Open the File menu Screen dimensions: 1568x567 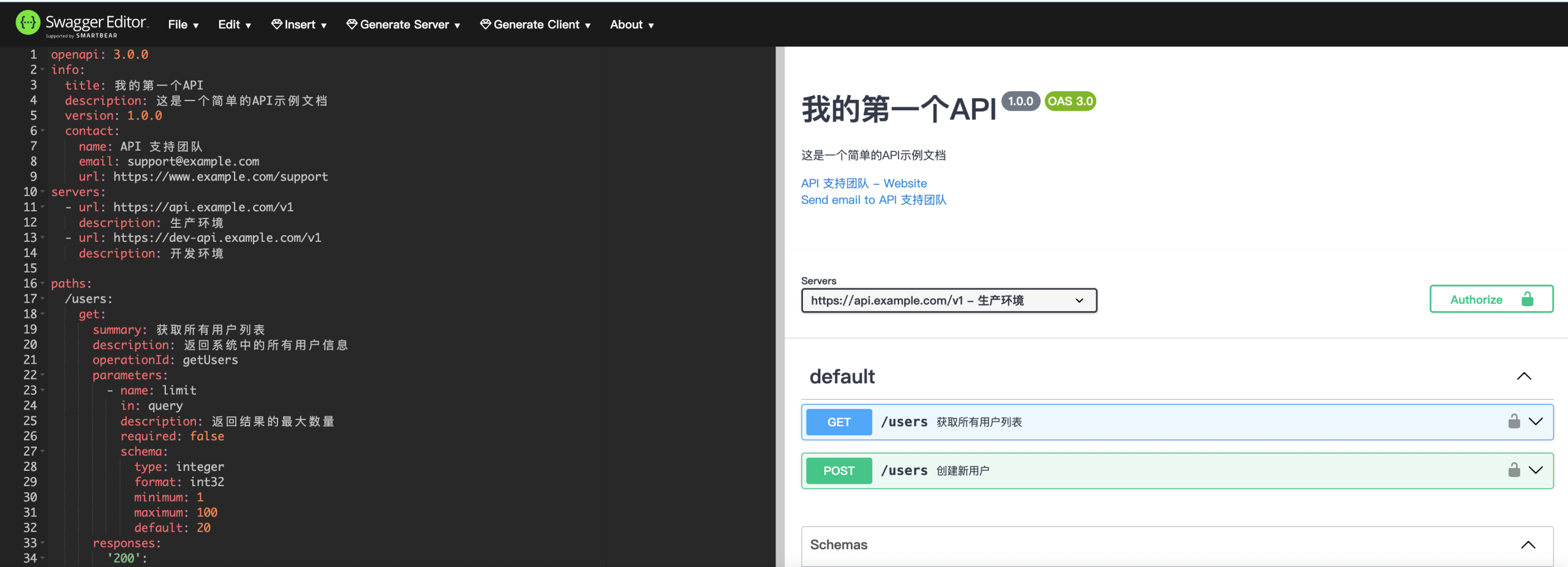[x=183, y=24]
